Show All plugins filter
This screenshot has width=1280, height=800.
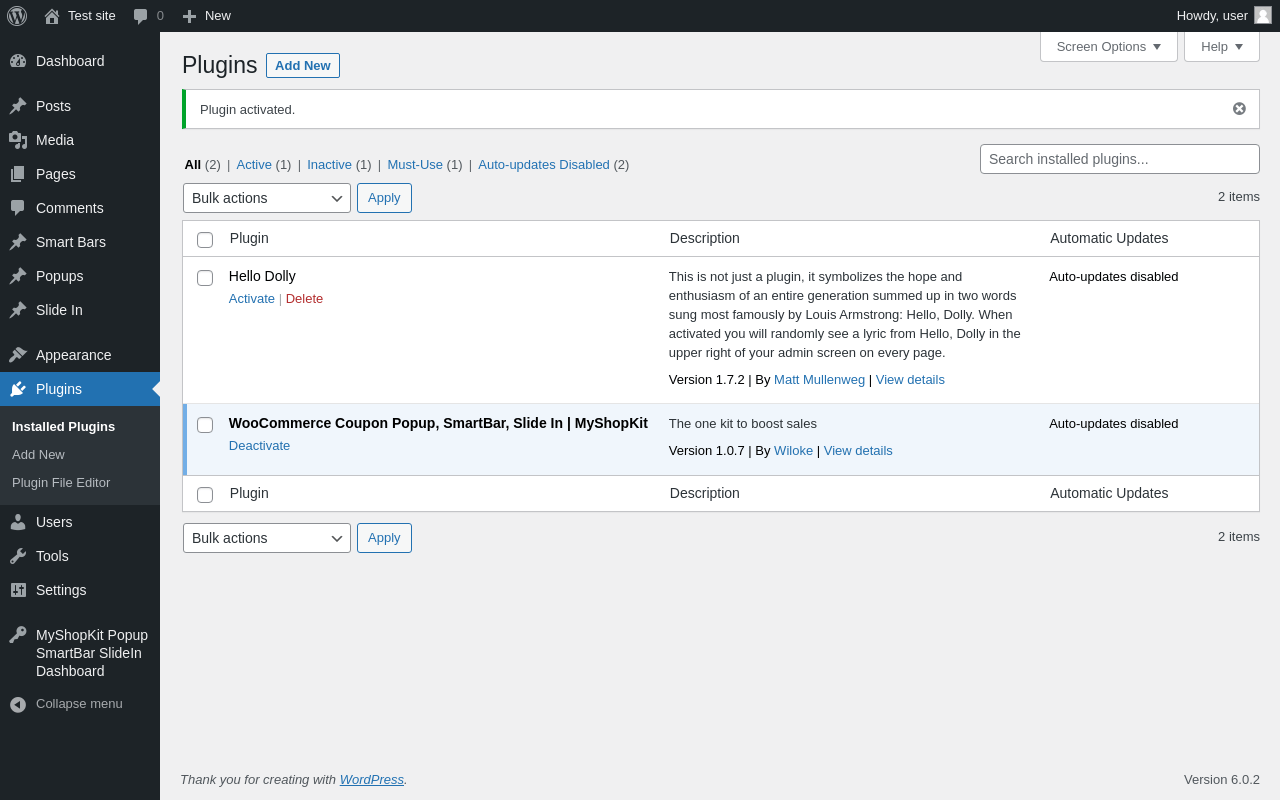pos(192,164)
